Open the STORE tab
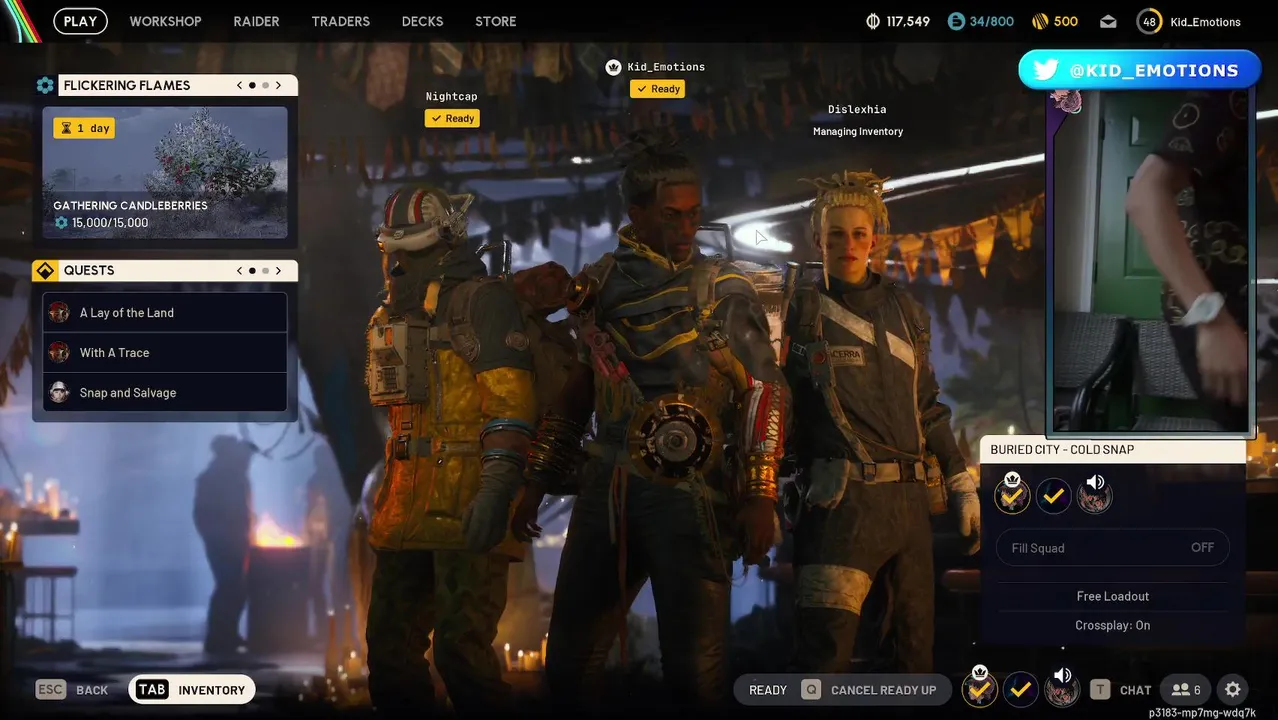The width and height of the screenshot is (1278, 720). tap(496, 21)
